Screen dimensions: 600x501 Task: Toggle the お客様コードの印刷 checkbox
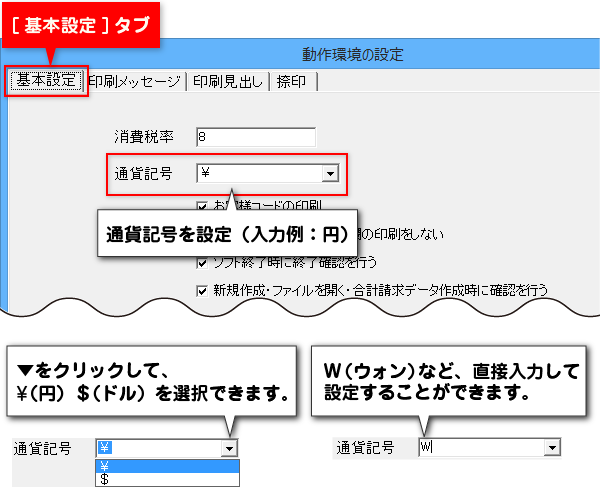point(202,207)
